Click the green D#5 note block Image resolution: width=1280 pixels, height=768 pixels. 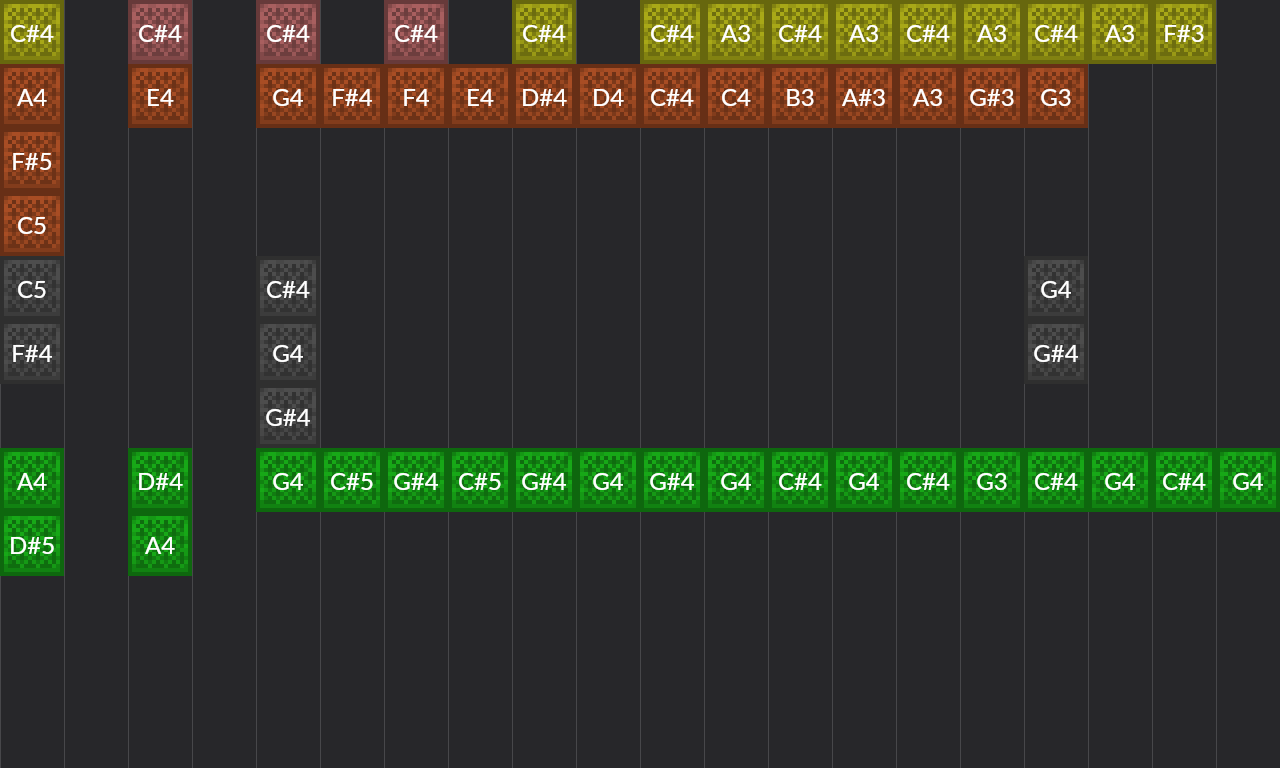pyautogui.click(x=32, y=545)
